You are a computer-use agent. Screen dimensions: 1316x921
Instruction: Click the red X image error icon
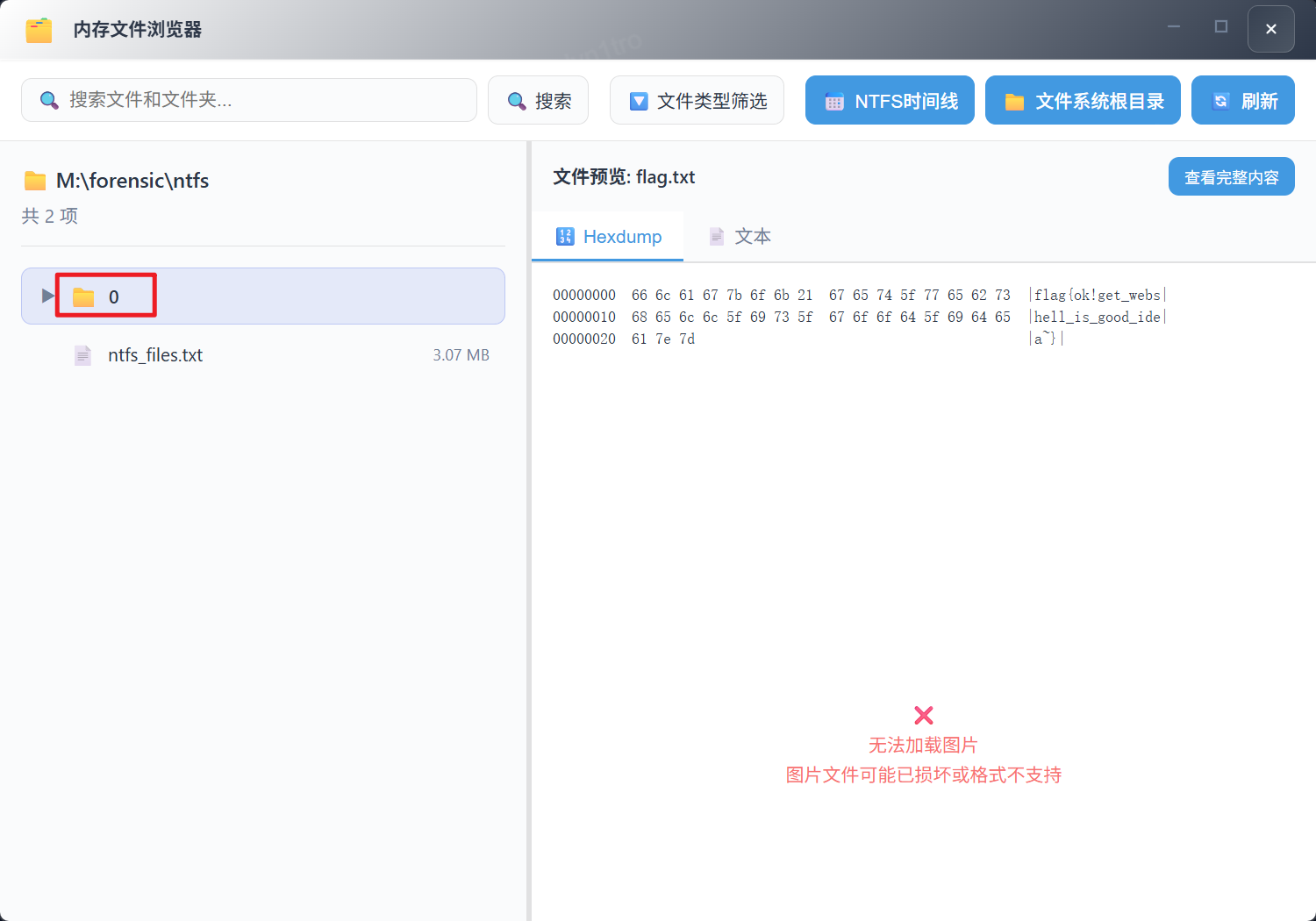point(923,715)
